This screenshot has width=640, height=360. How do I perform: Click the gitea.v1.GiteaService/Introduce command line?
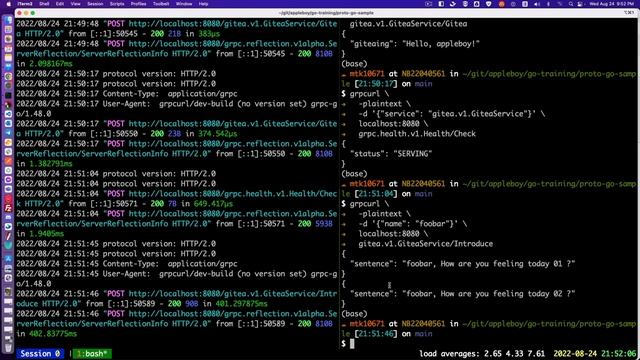425,244
